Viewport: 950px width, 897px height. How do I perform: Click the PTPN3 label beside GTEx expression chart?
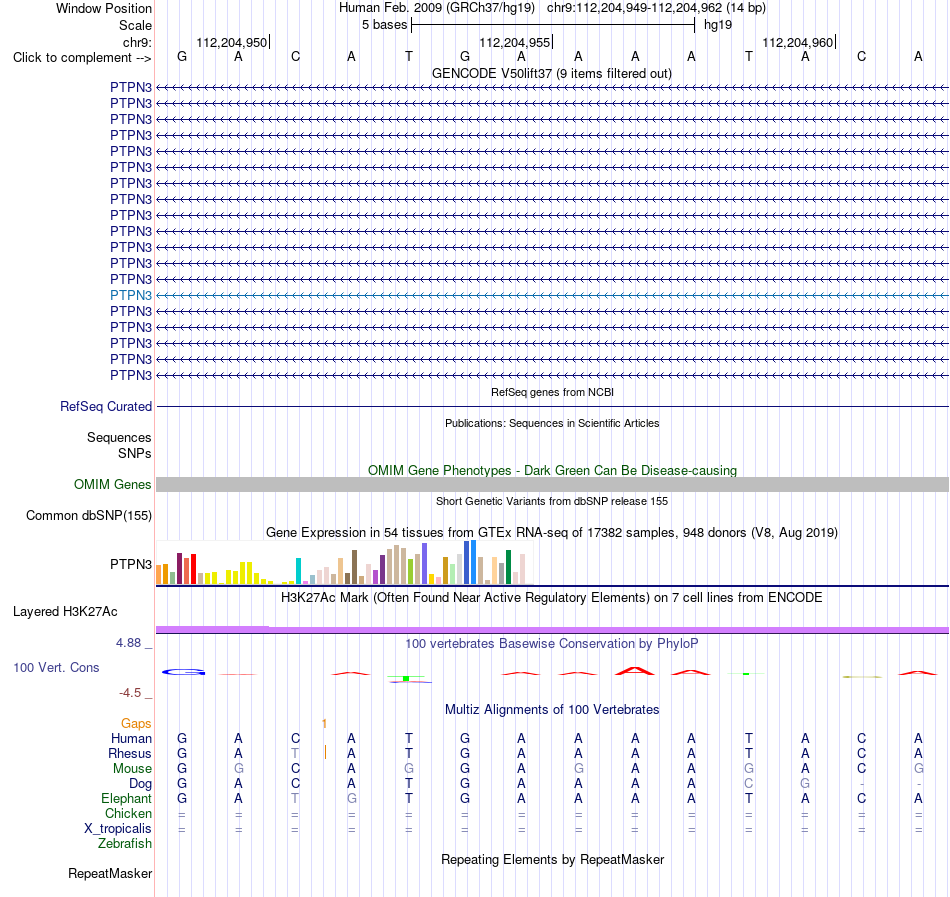[x=131, y=564]
